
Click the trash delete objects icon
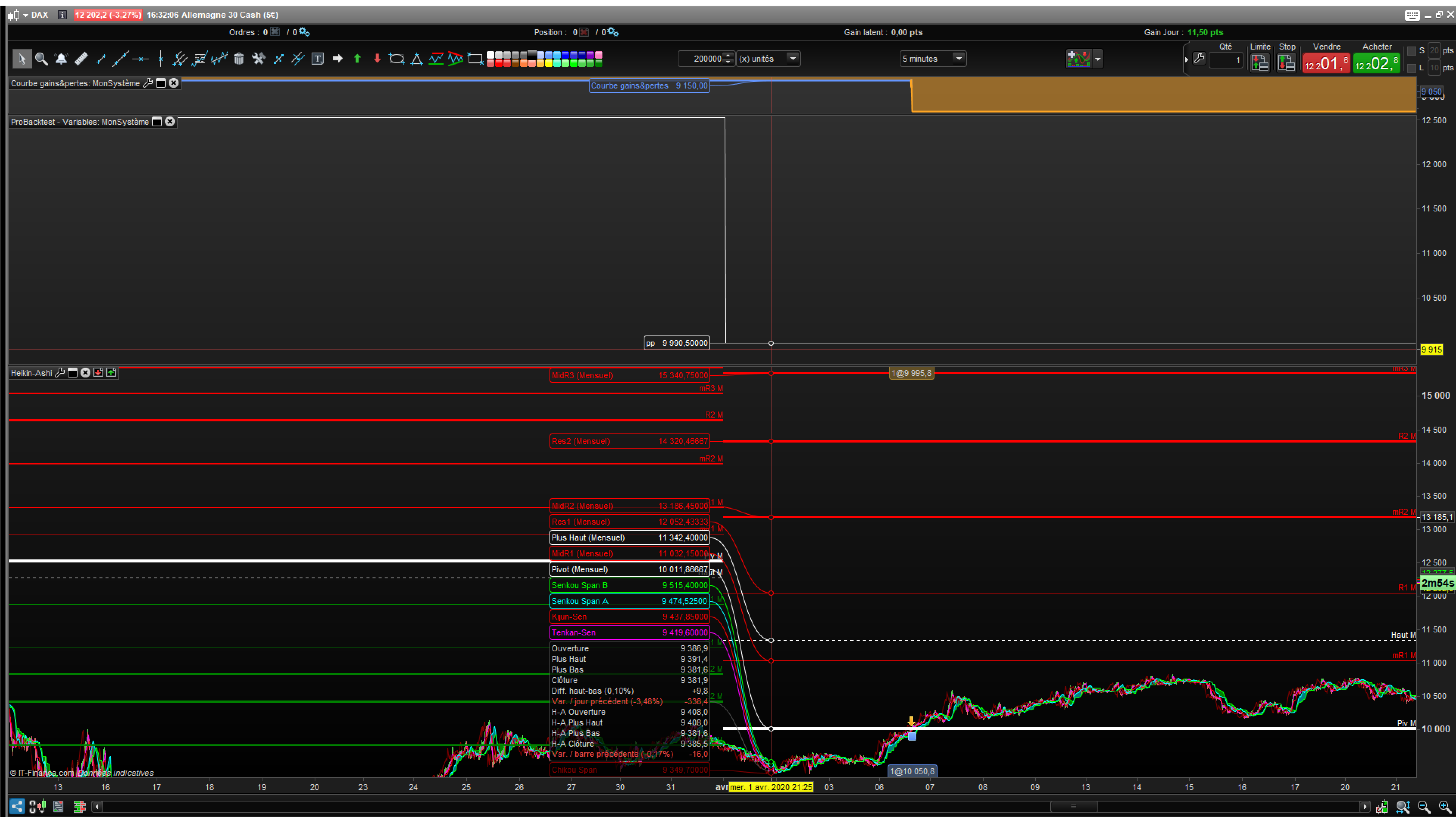point(239,58)
